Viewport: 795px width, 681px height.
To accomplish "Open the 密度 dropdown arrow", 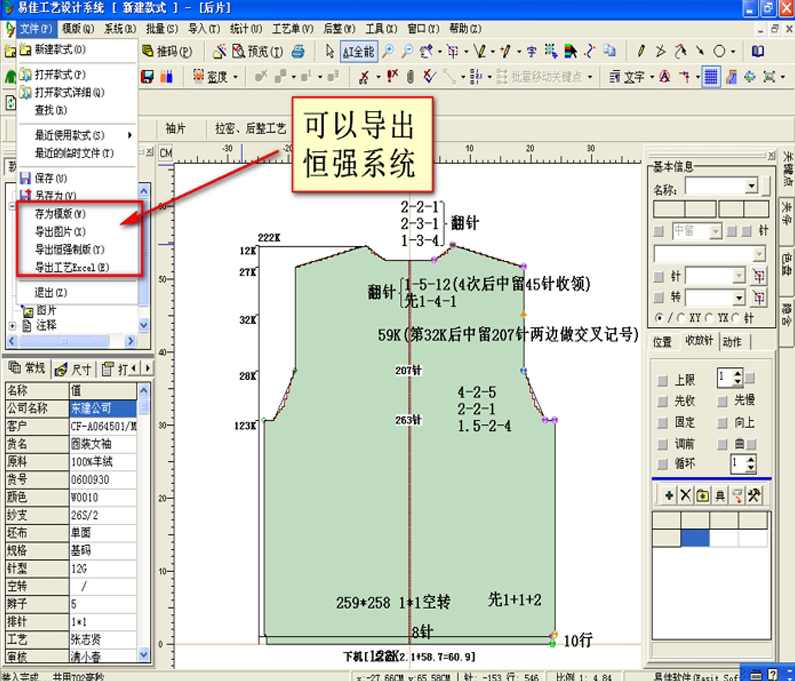I will tap(235, 77).
